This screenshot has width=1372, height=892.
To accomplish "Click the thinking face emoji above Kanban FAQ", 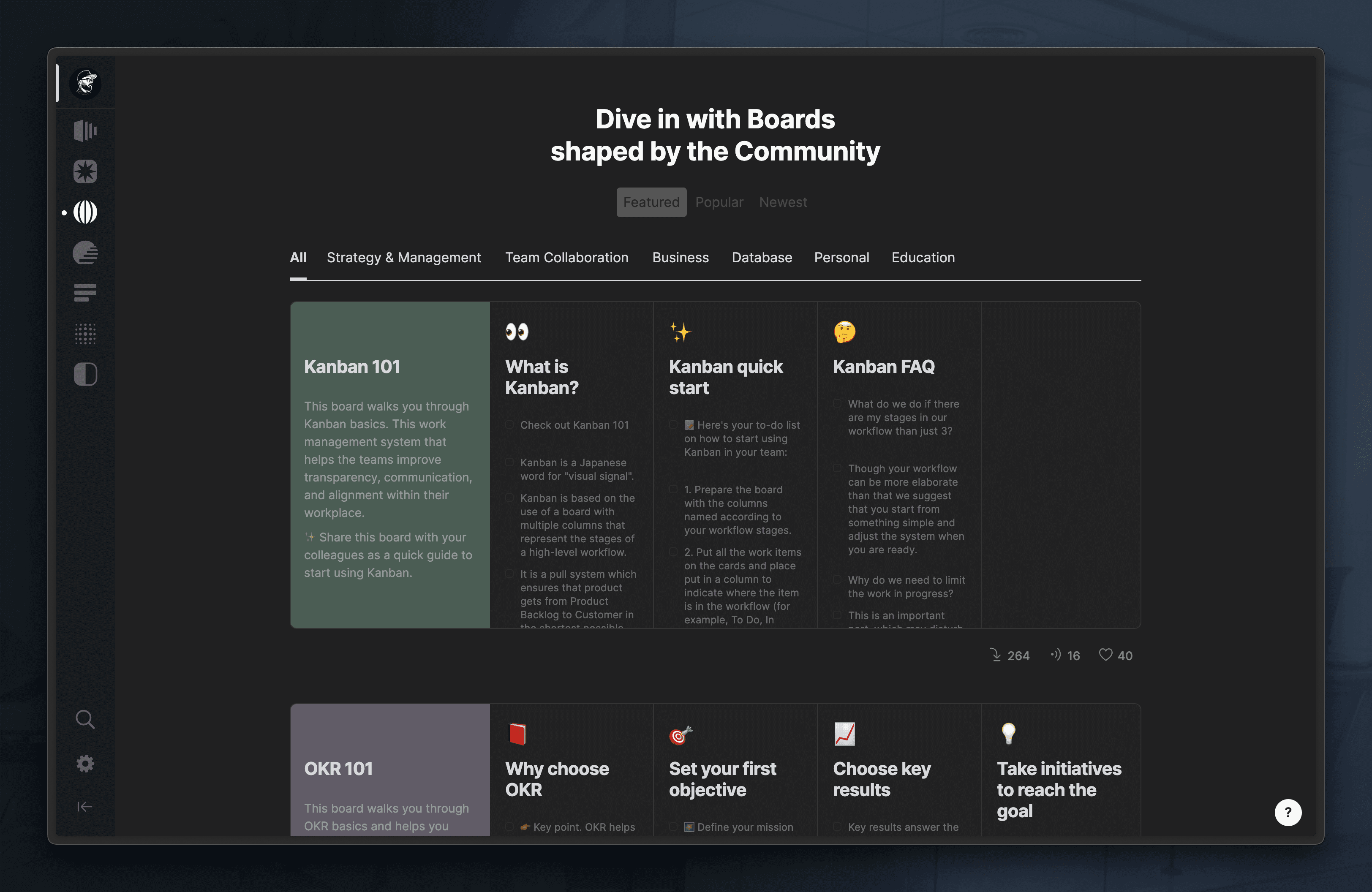I will pos(844,332).
